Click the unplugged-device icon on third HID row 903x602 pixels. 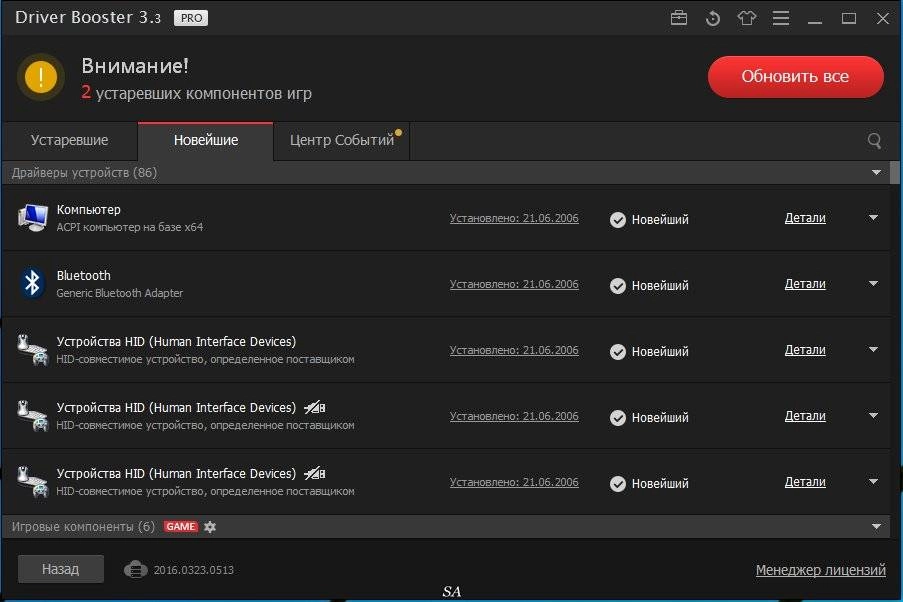314,474
